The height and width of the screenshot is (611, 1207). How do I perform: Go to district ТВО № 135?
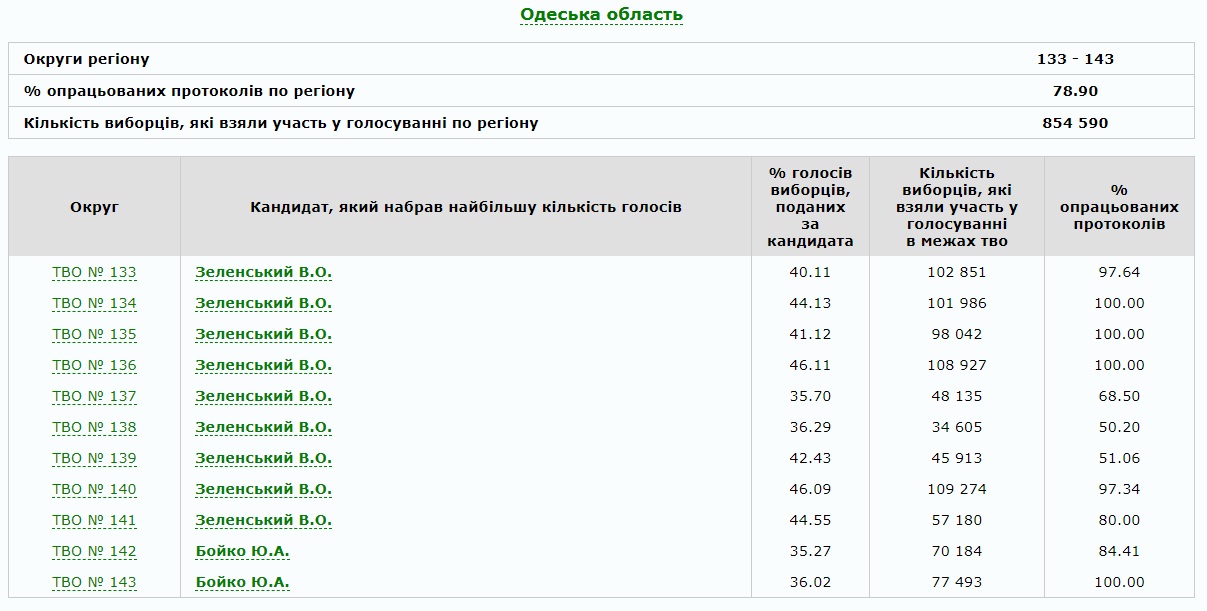point(94,334)
